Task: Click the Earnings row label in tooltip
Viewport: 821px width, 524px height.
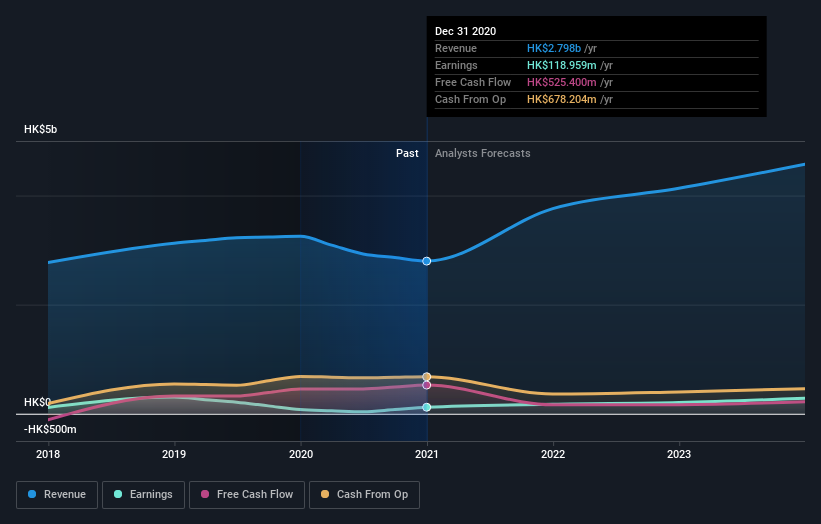Action: click(457, 65)
